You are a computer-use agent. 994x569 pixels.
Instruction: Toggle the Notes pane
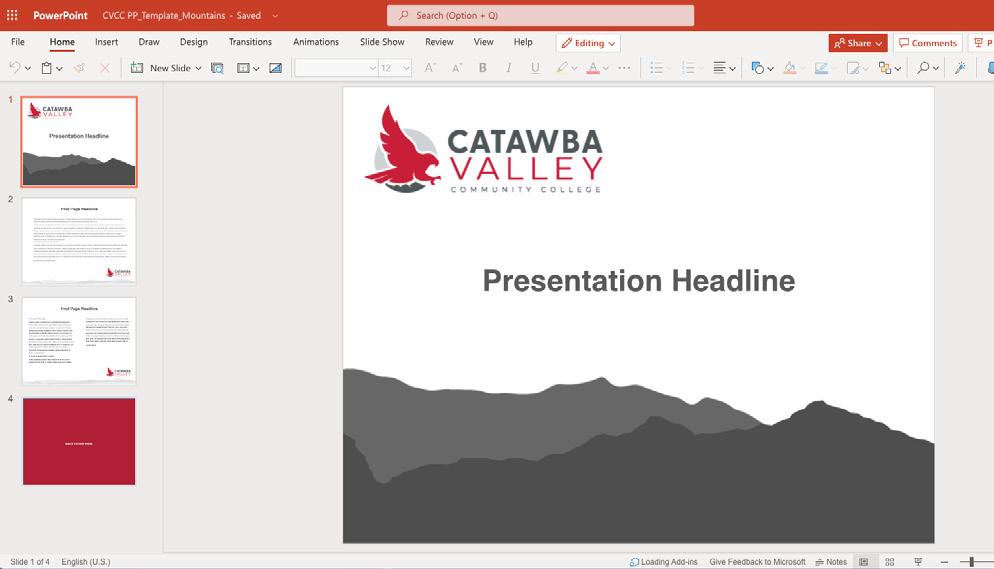tap(831, 562)
